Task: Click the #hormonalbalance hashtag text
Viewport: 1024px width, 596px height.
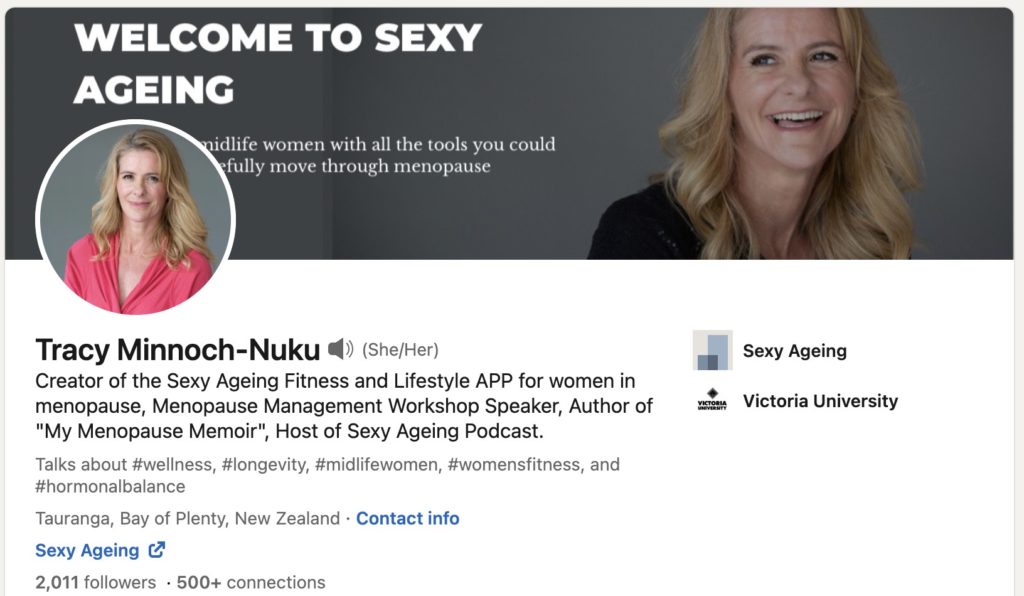Action: click(110, 486)
